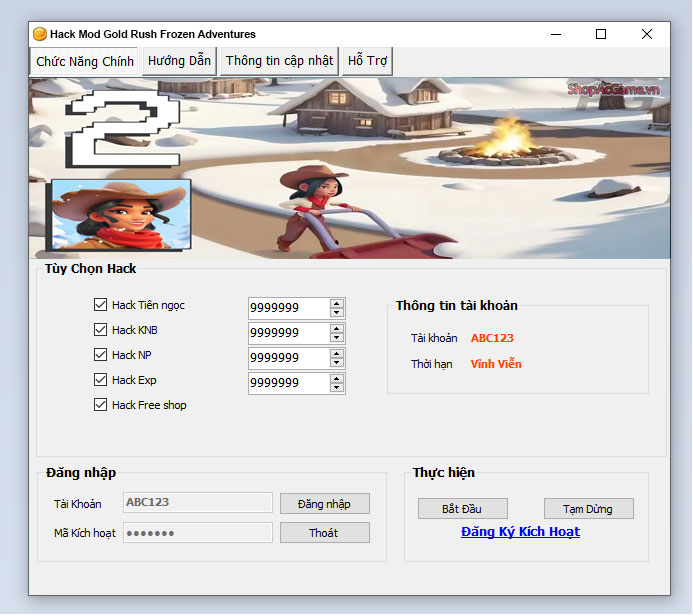Open the Hướng Dẫn tab
This screenshot has width=693, height=616.
[x=179, y=61]
